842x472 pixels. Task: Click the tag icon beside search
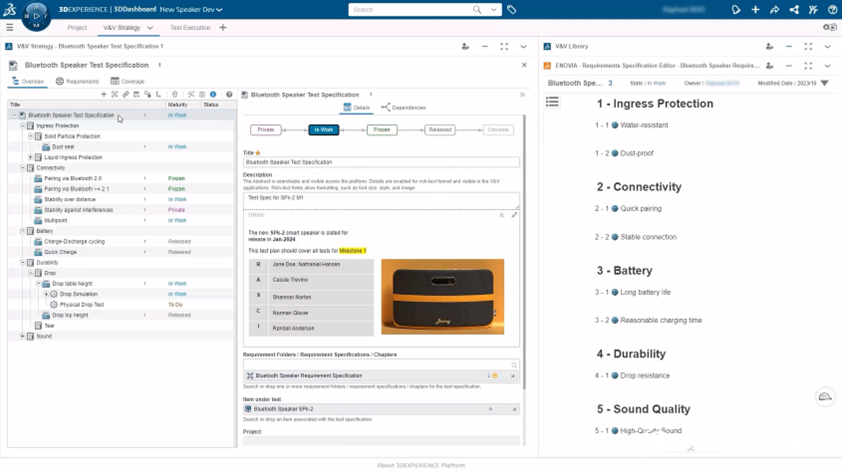coord(512,10)
